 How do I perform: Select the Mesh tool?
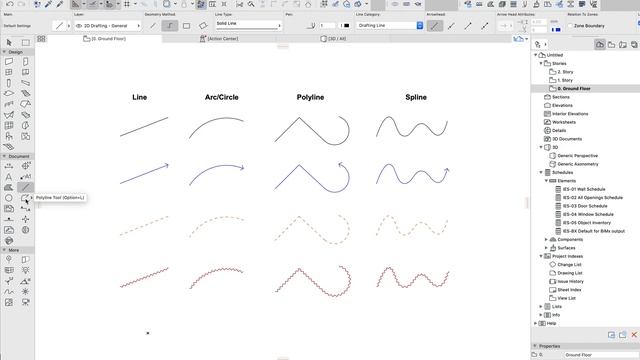click(9, 147)
